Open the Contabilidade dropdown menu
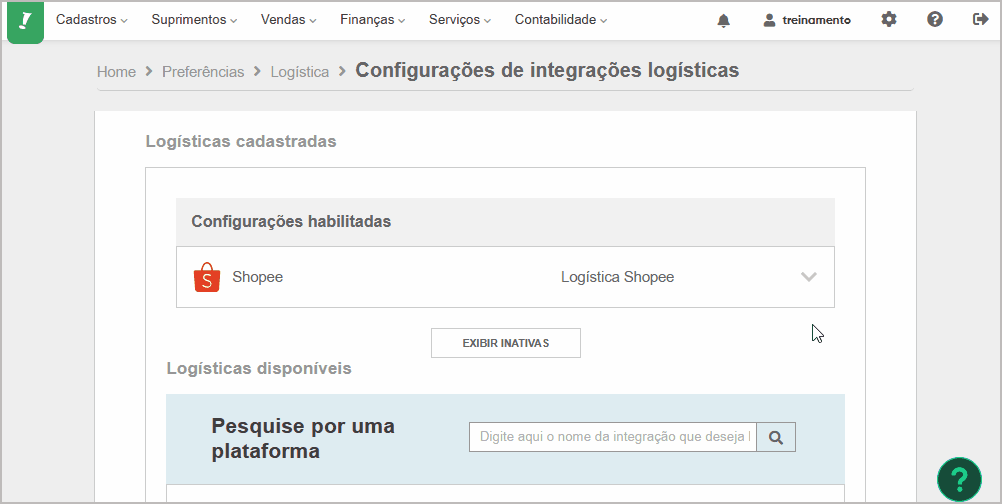The height and width of the screenshot is (504, 1002). (561, 20)
